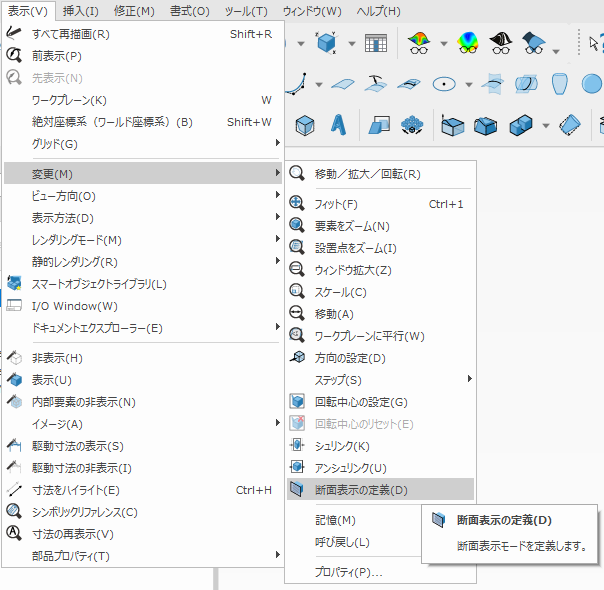Click the wireframe cube solid icon
604x590 pixels.
click(305, 125)
